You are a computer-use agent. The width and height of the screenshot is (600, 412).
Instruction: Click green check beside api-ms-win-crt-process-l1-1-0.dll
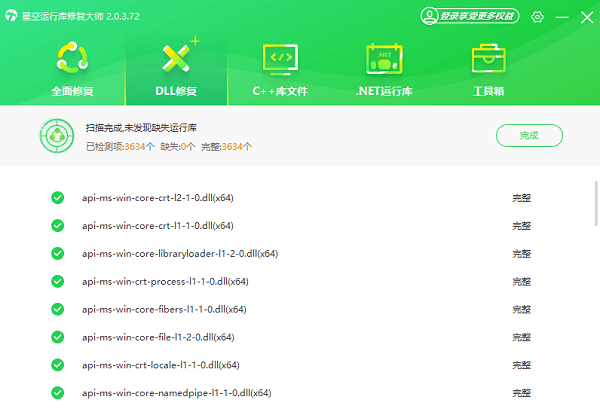coord(58,281)
